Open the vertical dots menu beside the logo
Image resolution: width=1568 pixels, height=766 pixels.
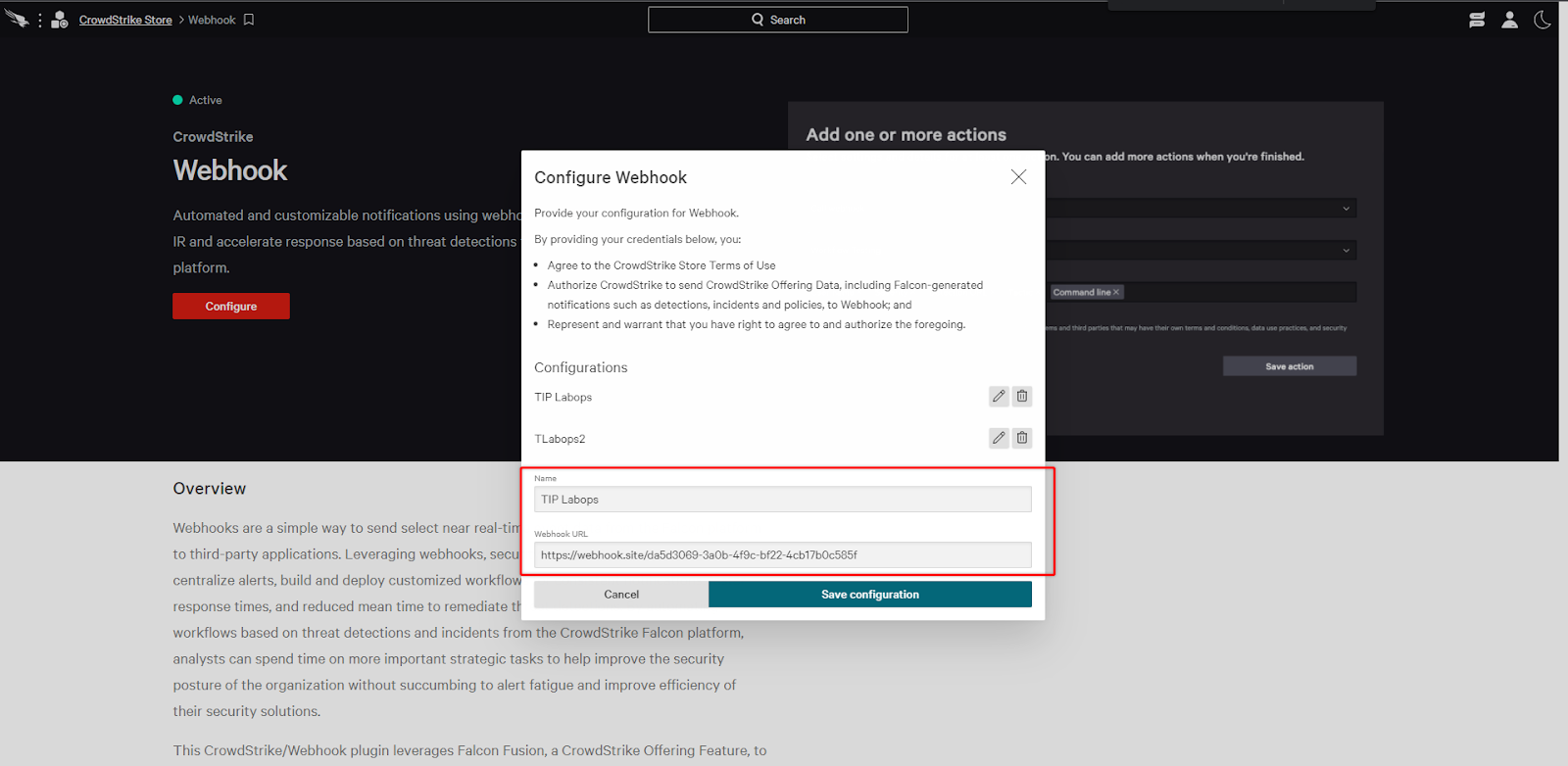tap(40, 20)
